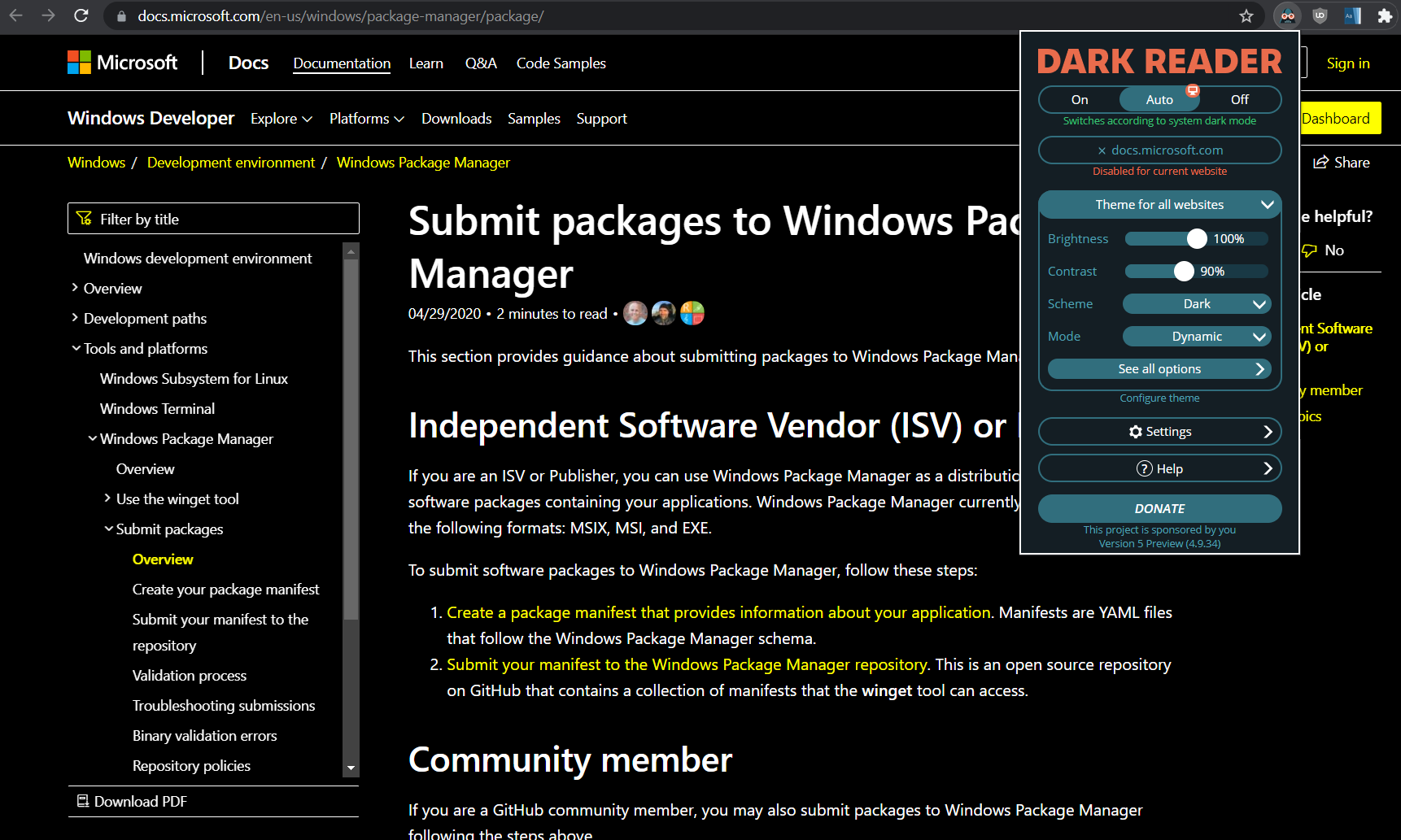Turn Dark Reader Off
The image size is (1401, 840).
tap(1239, 99)
